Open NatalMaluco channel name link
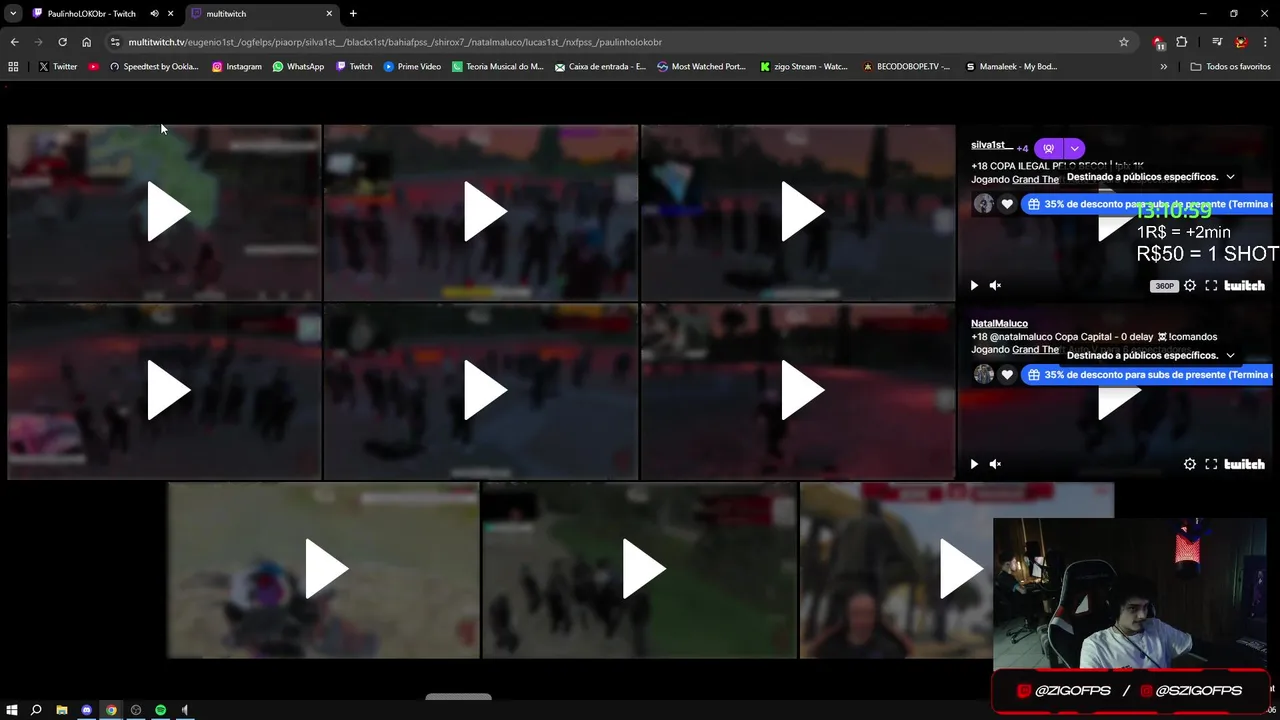This screenshot has width=1280, height=720. (999, 323)
